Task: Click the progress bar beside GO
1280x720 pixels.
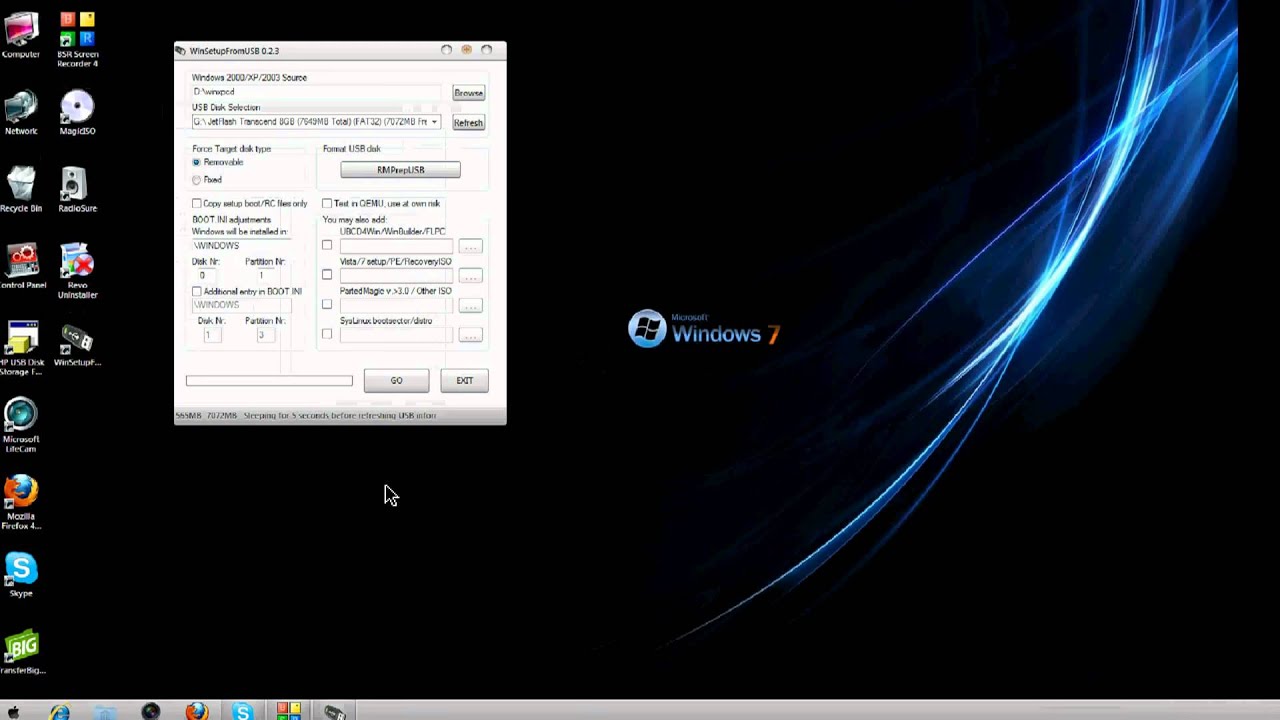Action: click(x=269, y=381)
